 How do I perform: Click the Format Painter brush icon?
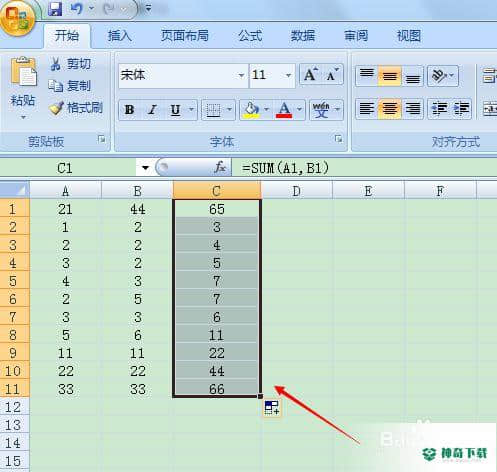point(56,108)
